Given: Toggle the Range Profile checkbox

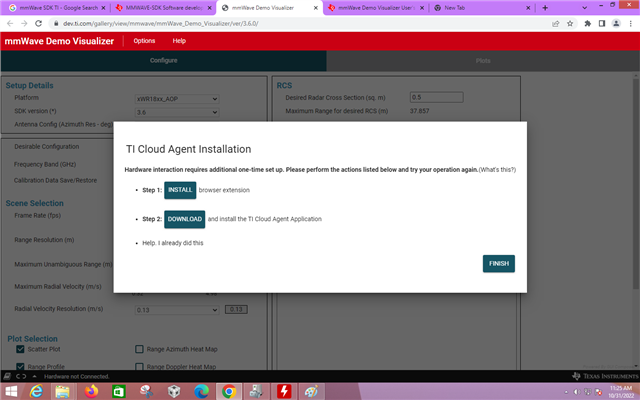Looking at the screenshot, I should point(20,367).
